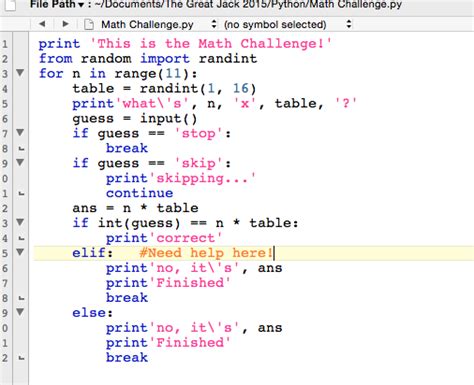
Task: Open the Math Challenge.py file popup menu
Action: [159, 24]
